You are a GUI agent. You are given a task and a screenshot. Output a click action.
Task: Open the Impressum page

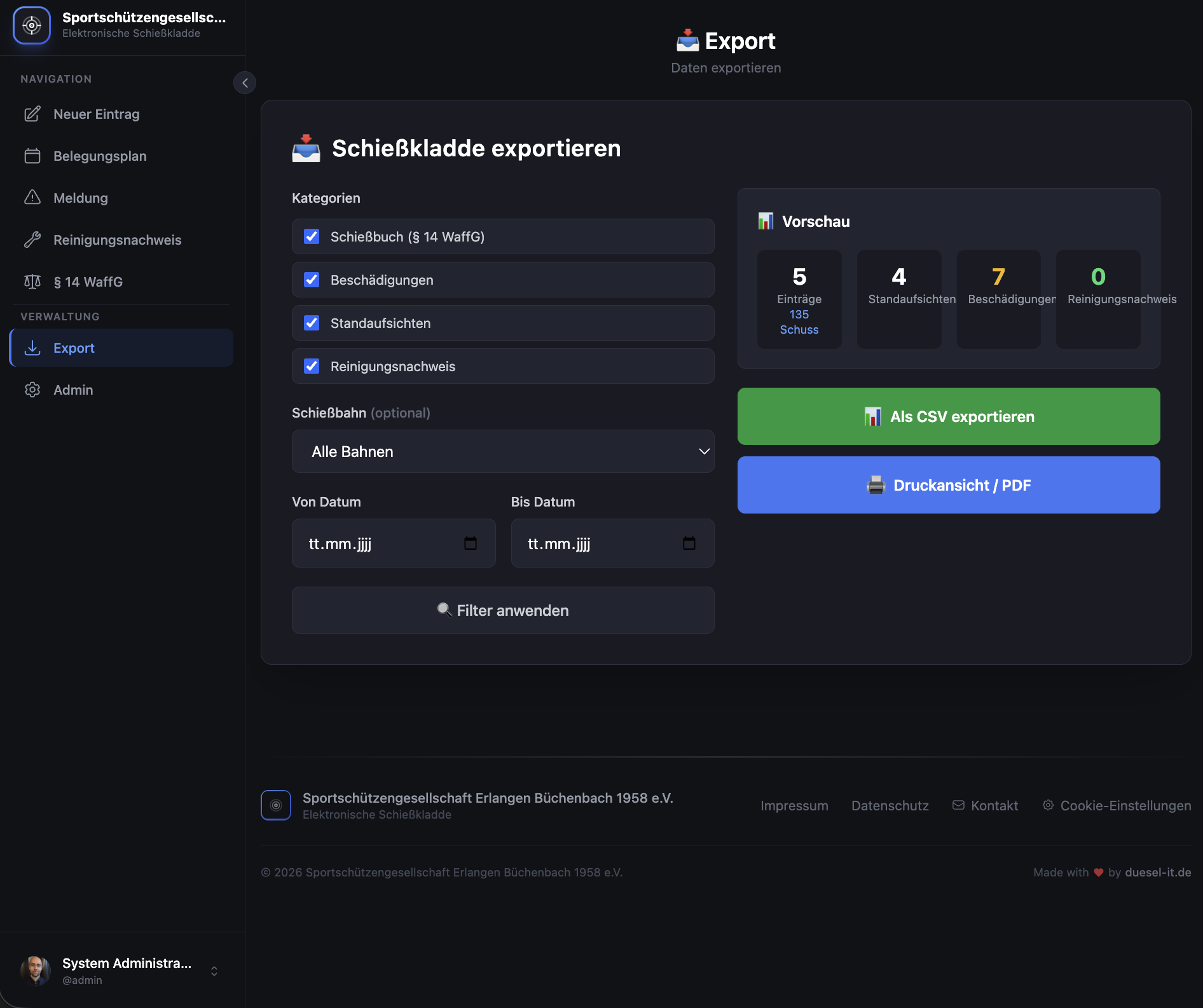pyautogui.click(x=794, y=805)
